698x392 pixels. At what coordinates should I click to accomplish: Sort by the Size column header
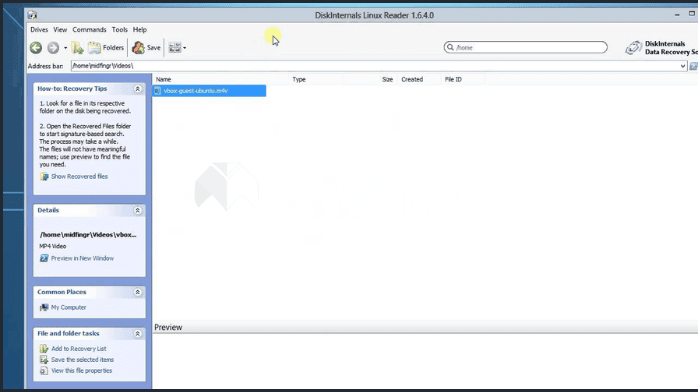[x=387, y=79]
